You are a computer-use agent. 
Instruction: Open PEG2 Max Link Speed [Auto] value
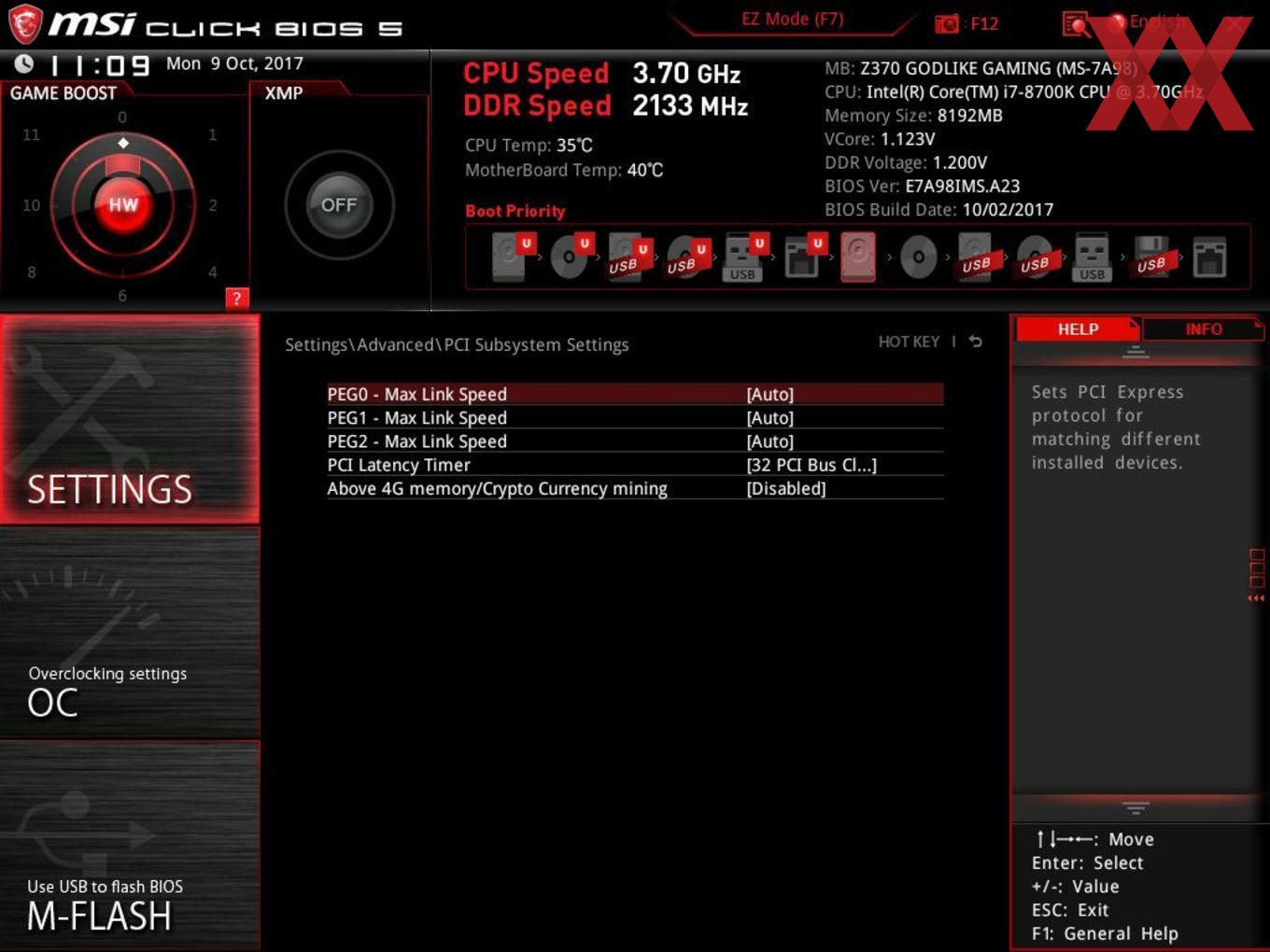pos(770,441)
